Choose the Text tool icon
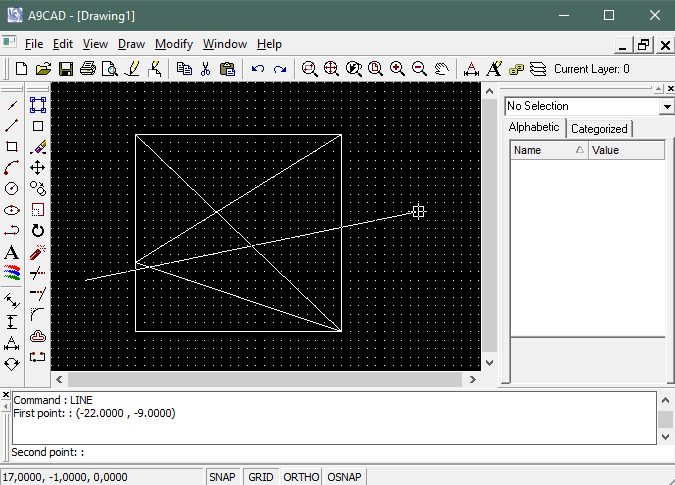 click(12, 252)
